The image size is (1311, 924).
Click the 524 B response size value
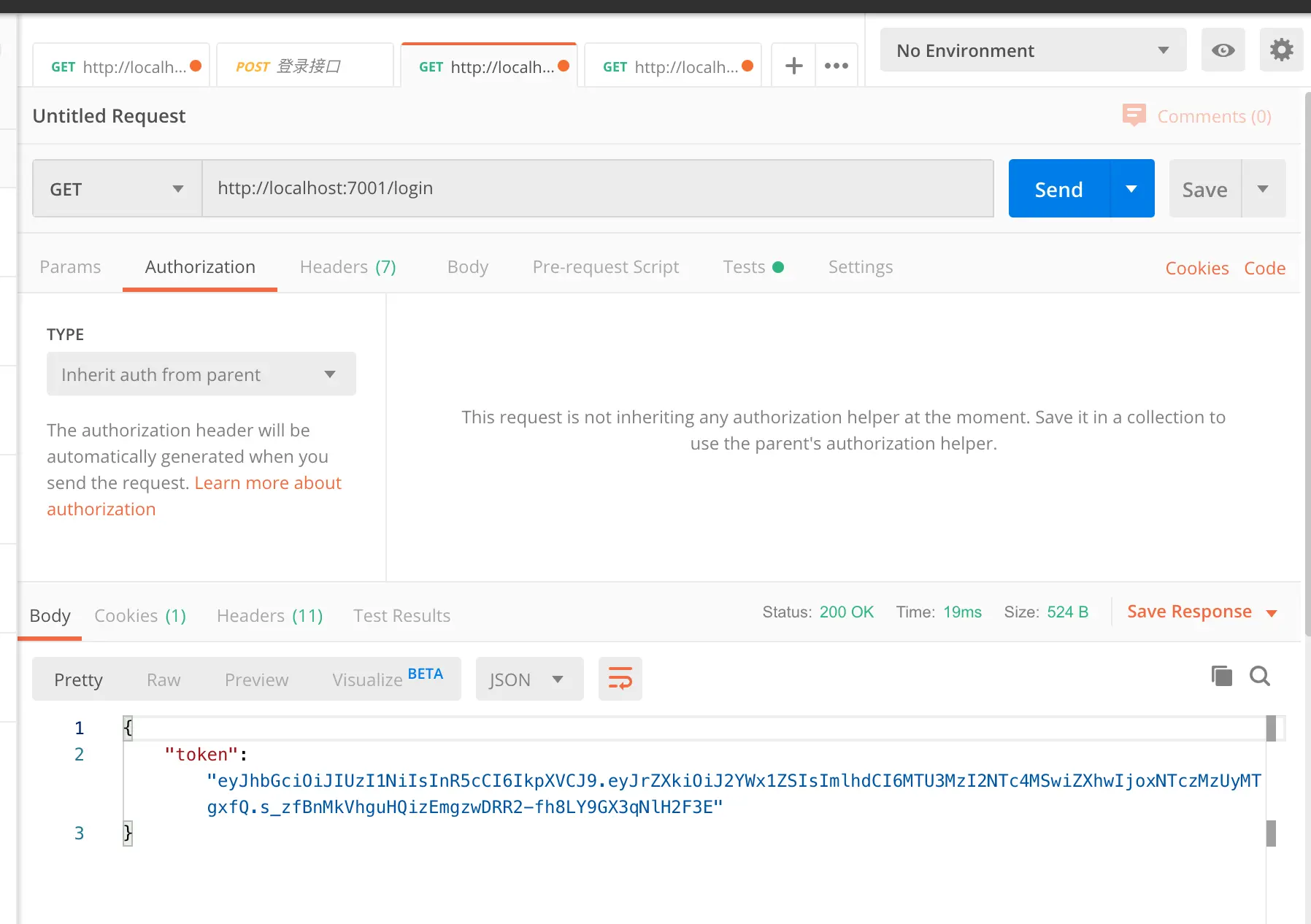(x=1068, y=612)
